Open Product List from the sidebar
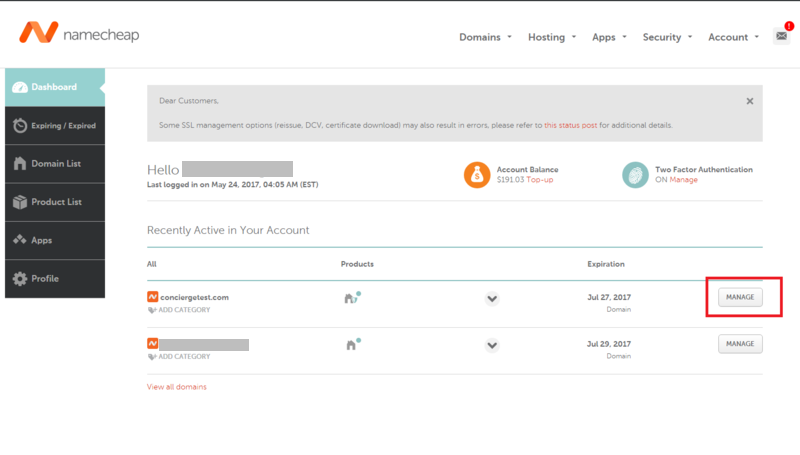The image size is (800, 455). tap(55, 202)
